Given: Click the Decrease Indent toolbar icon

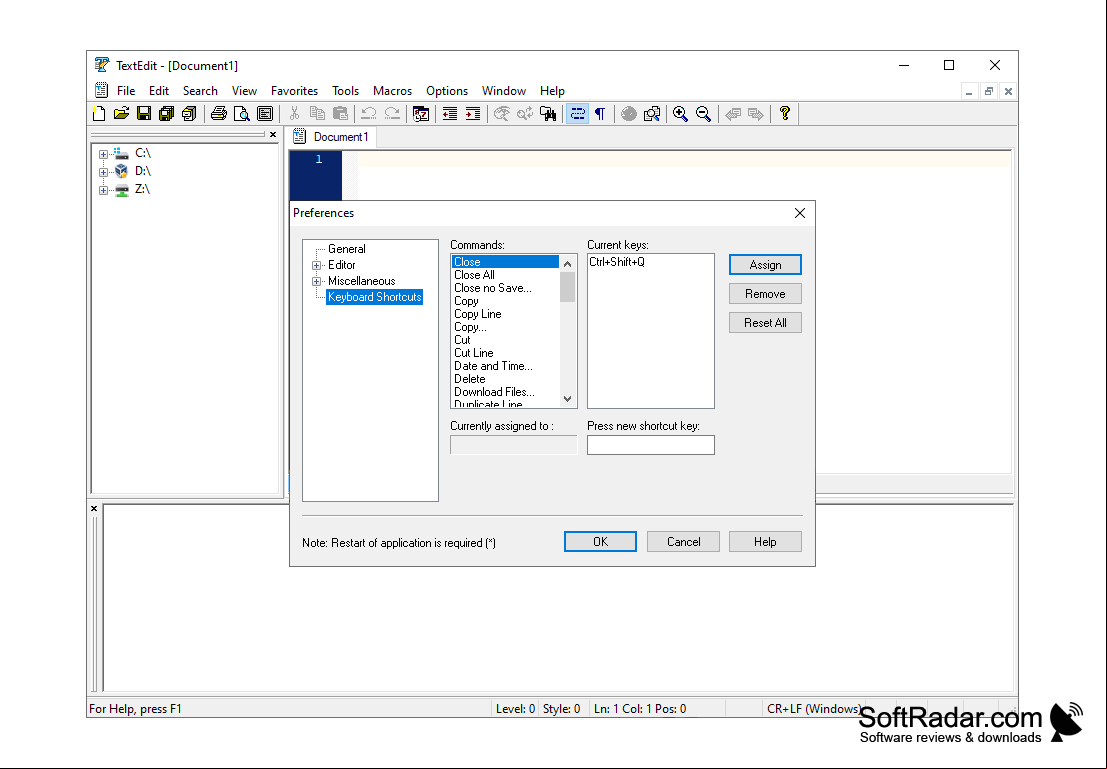Looking at the screenshot, I should [x=450, y=114].
